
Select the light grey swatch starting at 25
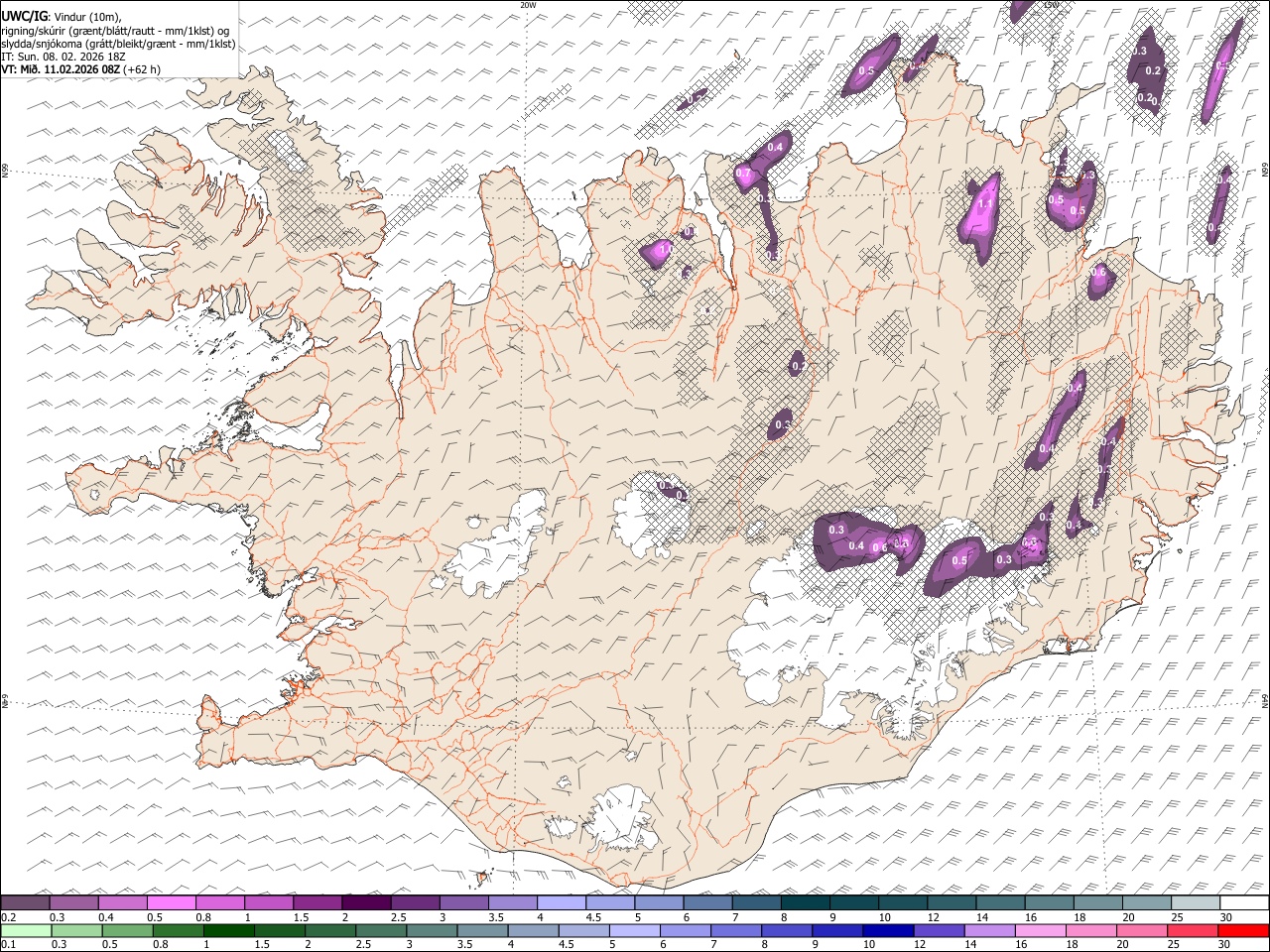pyautogui.click(x=1196, y=902)
